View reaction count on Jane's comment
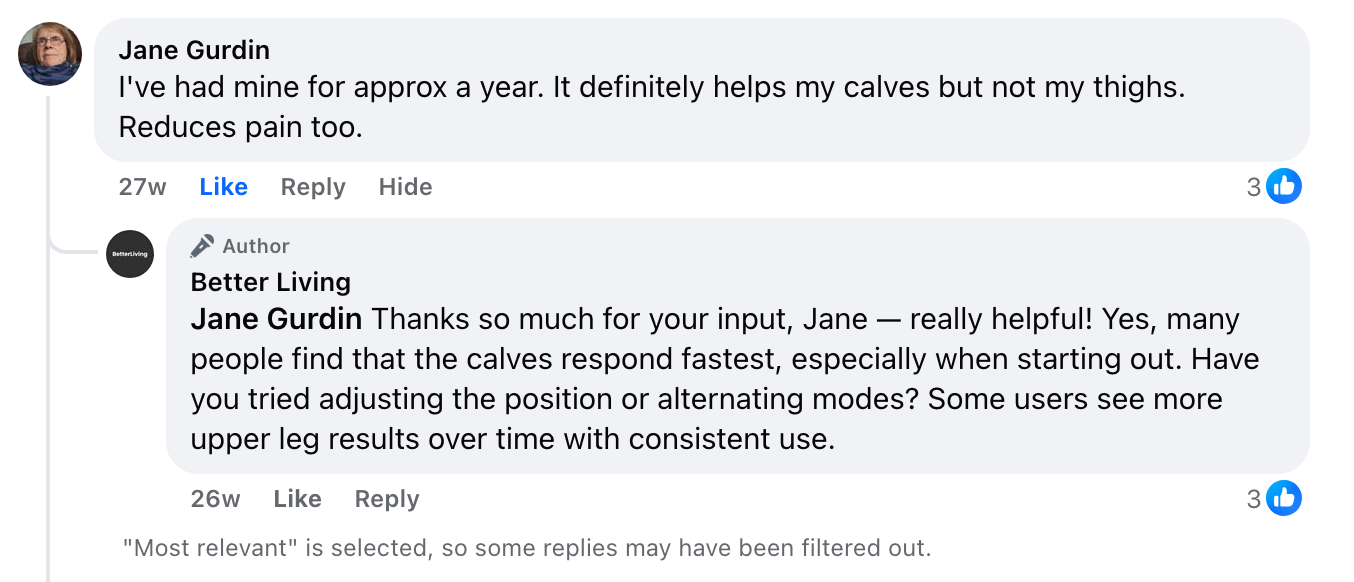Viewport: 1354px width, 582px height. click(1254, 187)
